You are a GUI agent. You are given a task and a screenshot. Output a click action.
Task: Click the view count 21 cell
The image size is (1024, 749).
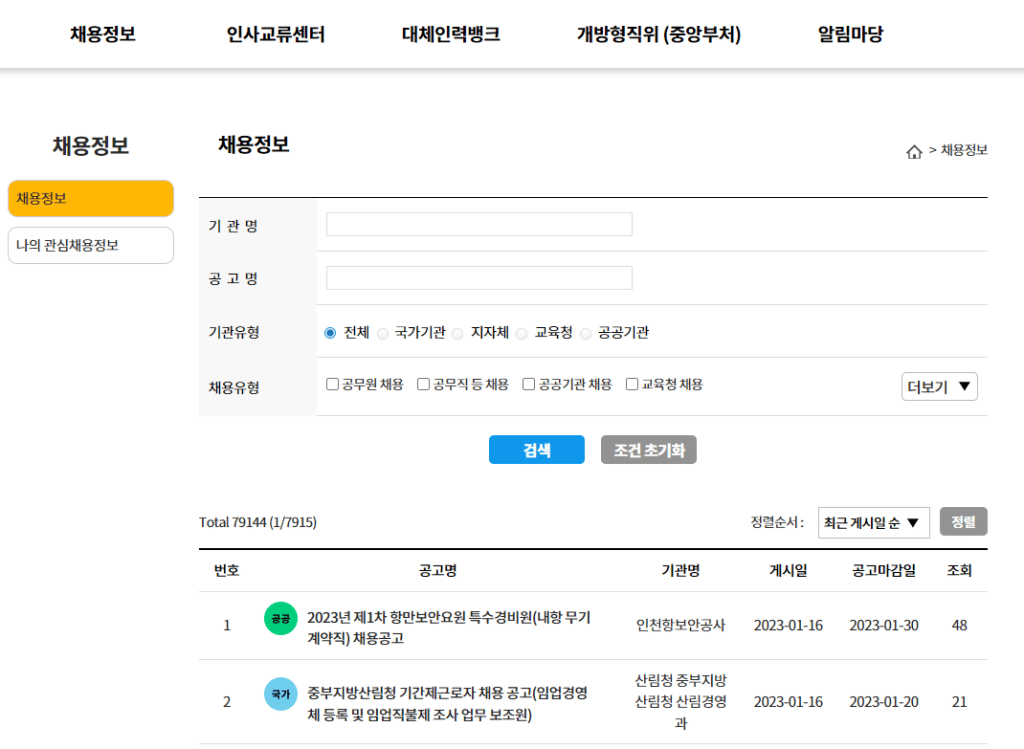959,702
